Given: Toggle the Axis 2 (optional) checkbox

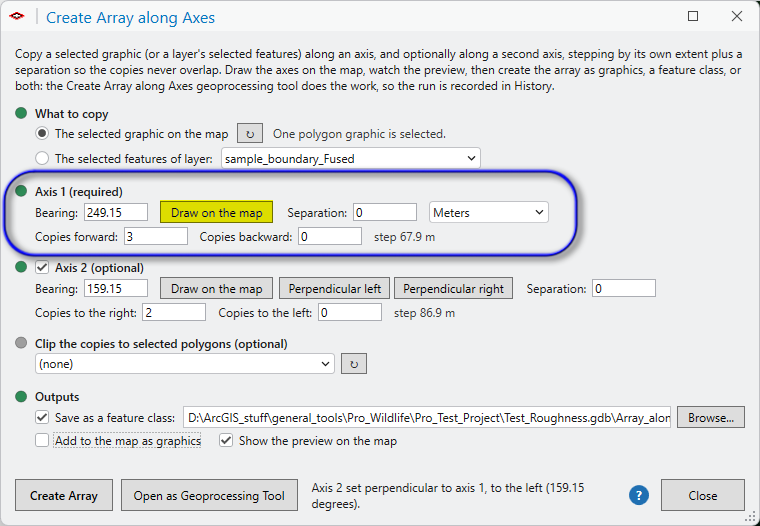Looking at the screenshot, I should [42, 267].
